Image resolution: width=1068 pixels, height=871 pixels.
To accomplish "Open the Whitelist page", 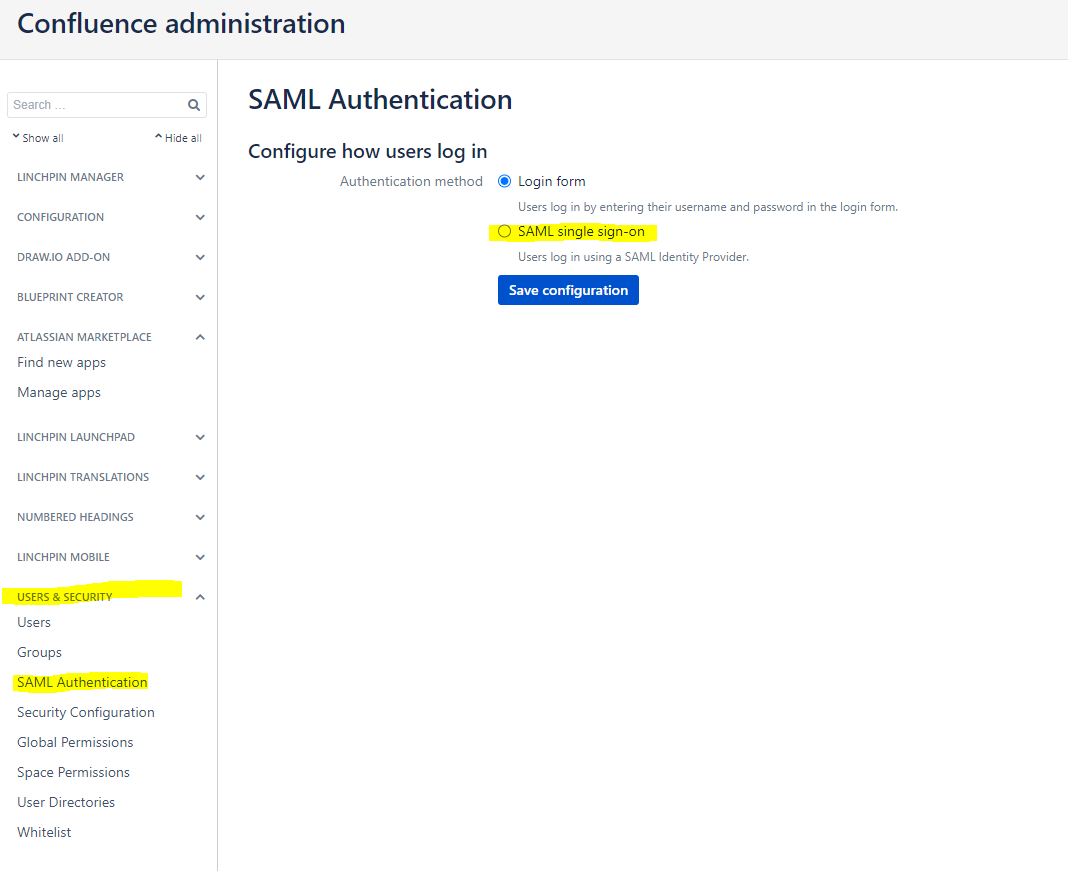I will point(44,832).
